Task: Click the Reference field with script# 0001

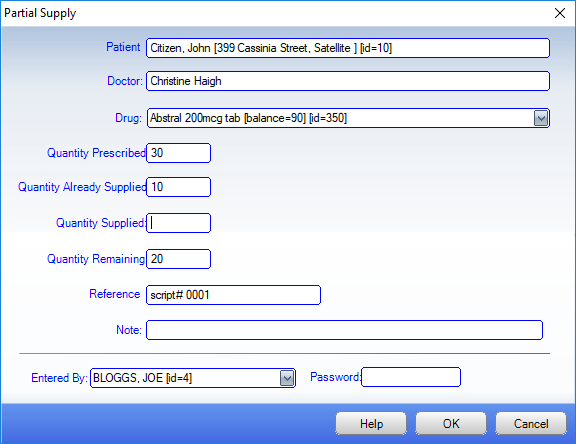Action: 233,295
